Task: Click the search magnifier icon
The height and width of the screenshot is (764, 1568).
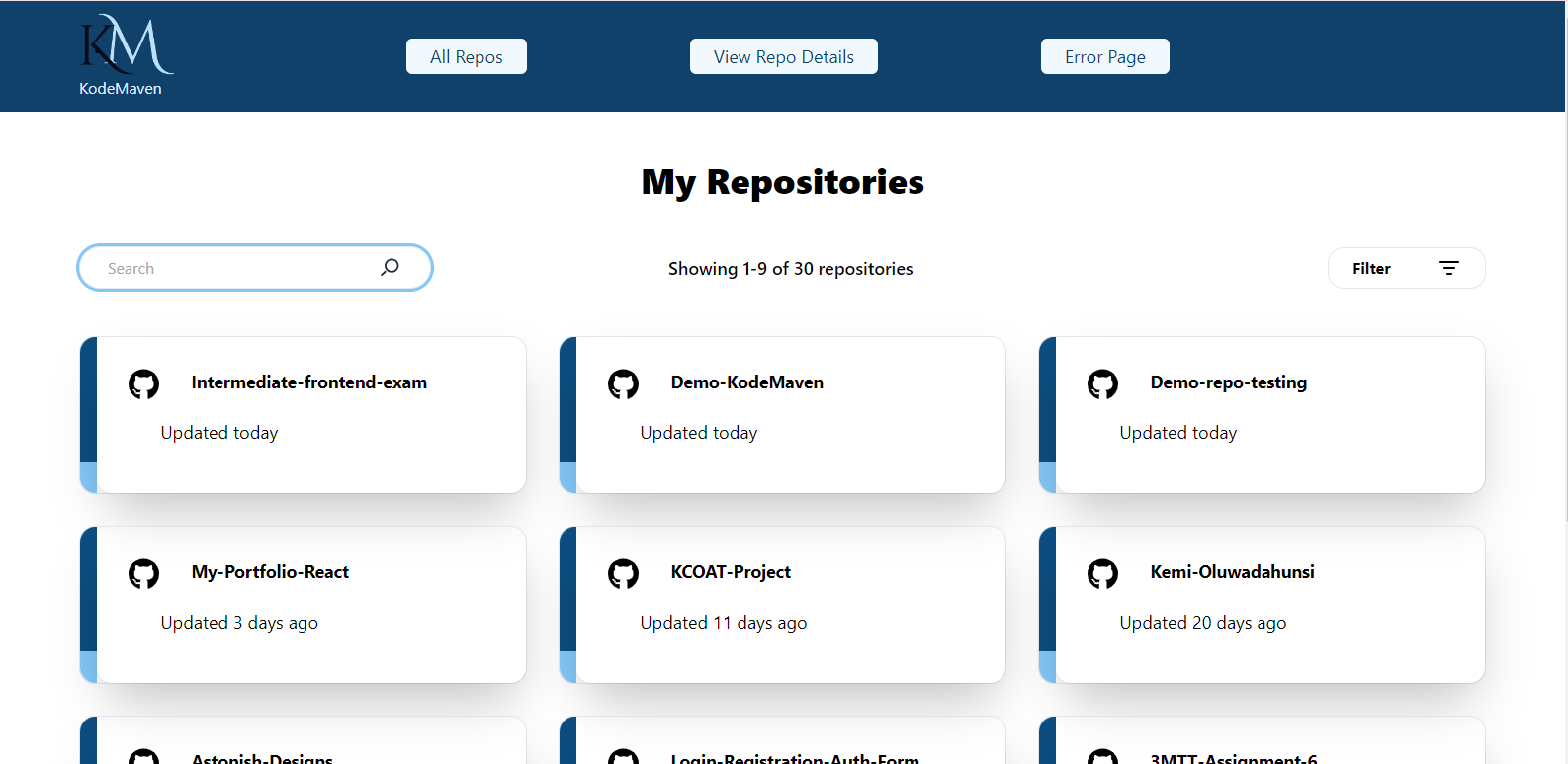Action: [391, 267]
